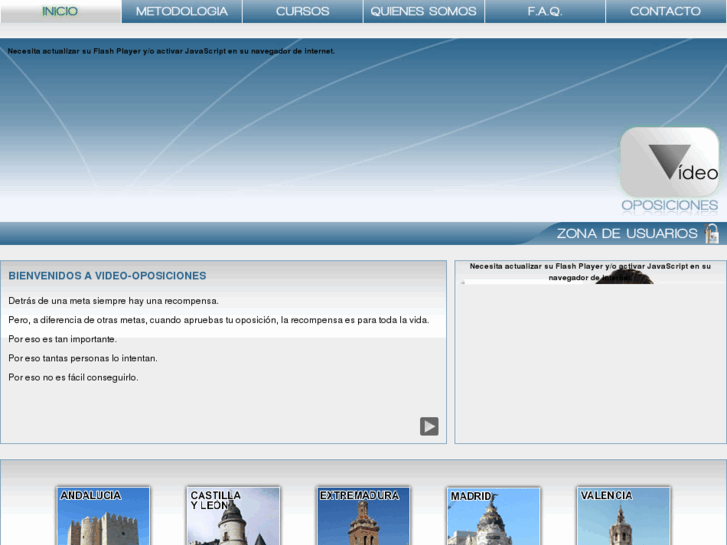The image size is (727, 545).
Task: Select the CURSOS menu item
Action: pyautogui.click(x=303, y=11)
